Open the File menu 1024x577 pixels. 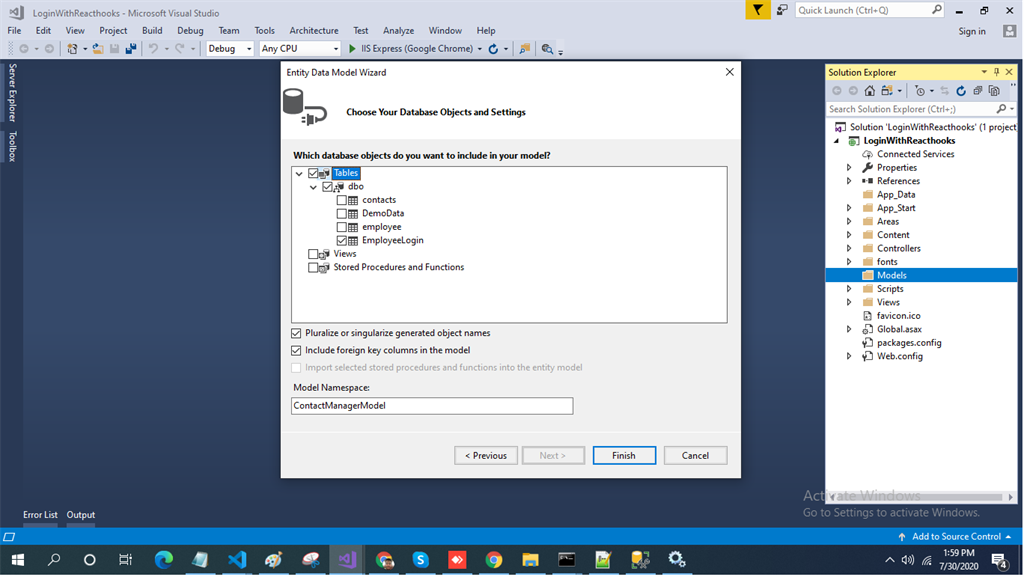[x=14, y=31]
